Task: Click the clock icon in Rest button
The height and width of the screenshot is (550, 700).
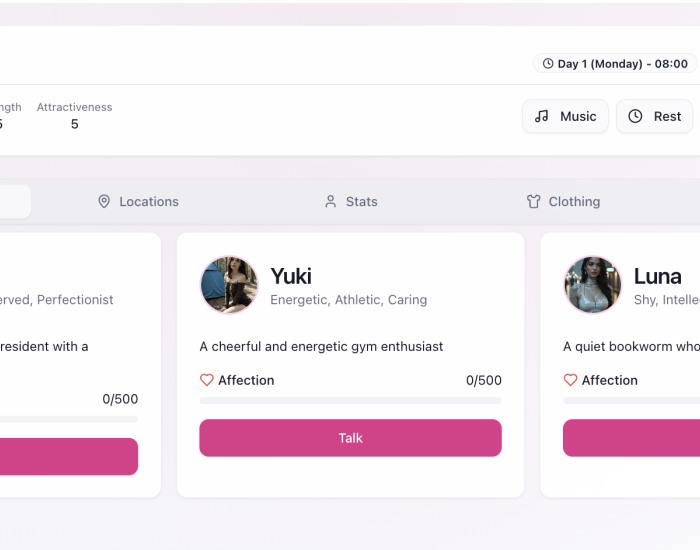Action: 635,116
